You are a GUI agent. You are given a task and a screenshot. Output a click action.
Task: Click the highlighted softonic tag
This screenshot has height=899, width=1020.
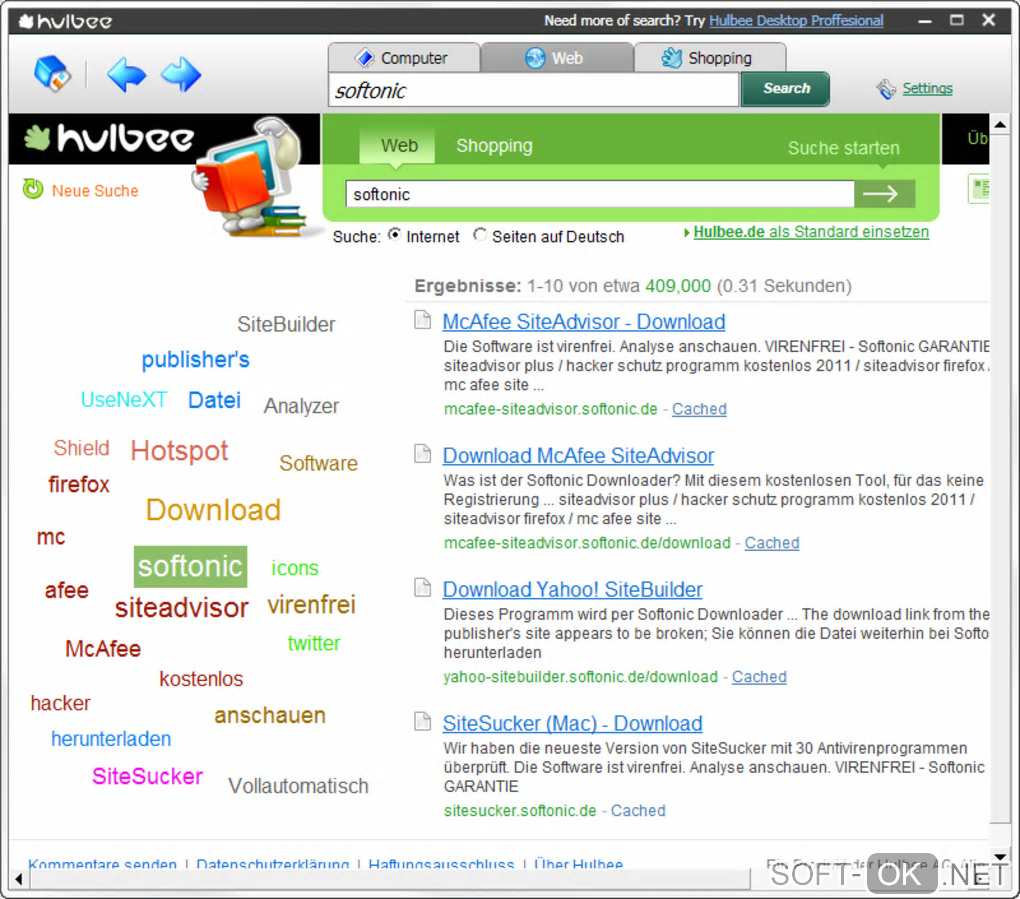(190, 567)
